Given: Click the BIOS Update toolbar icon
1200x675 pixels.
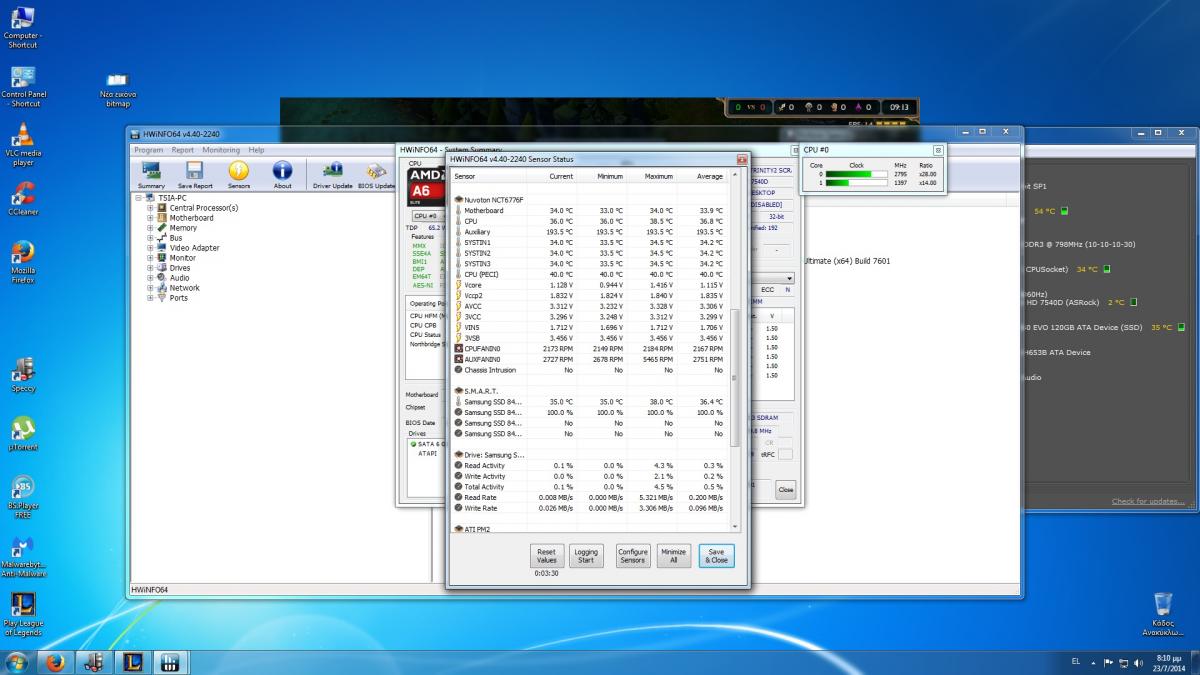Looking at the screenshot, I should click(x=377, y=175).
